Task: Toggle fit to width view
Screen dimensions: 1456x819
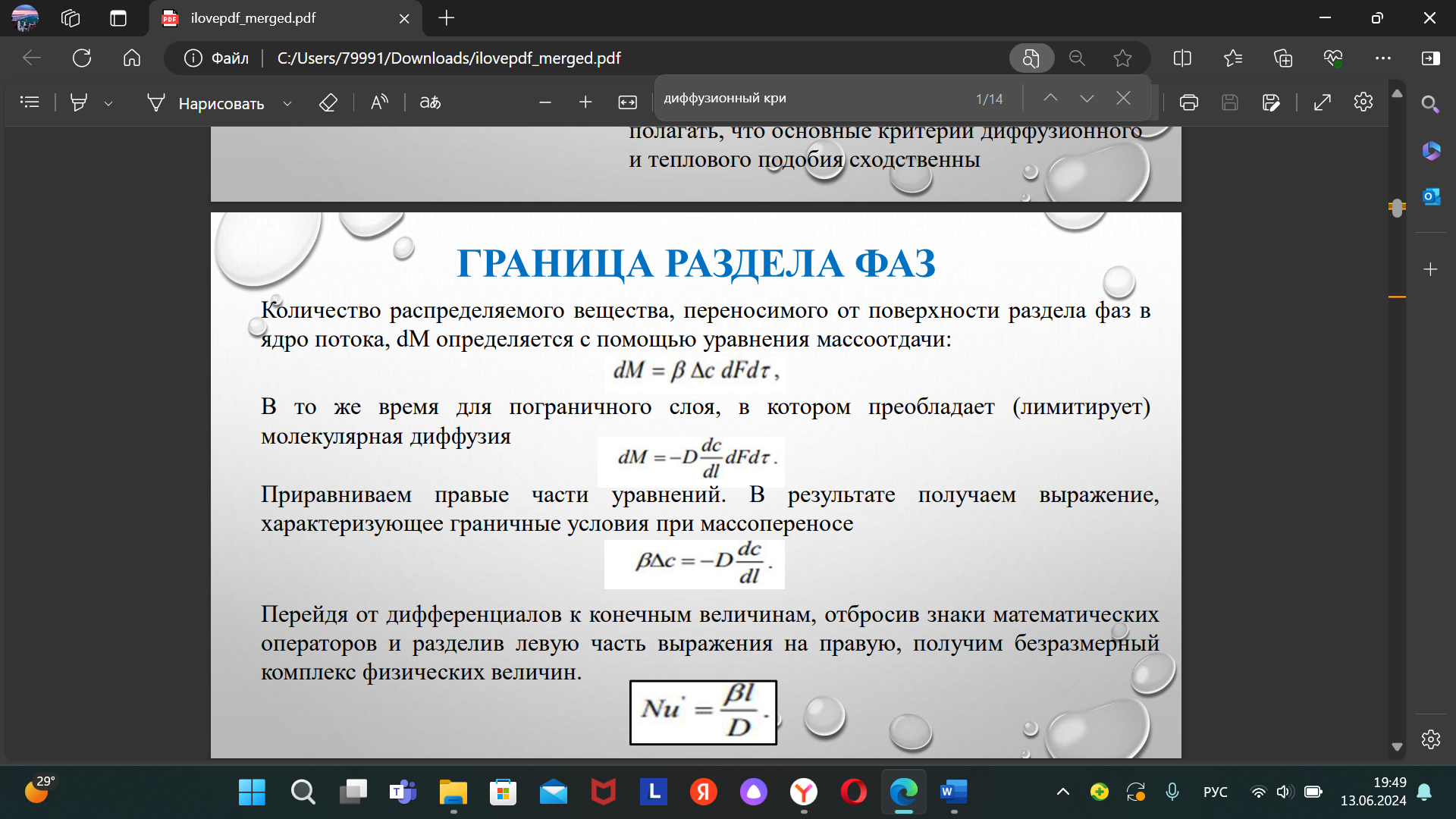Action: pyautogui.click(x=628, y=102)
